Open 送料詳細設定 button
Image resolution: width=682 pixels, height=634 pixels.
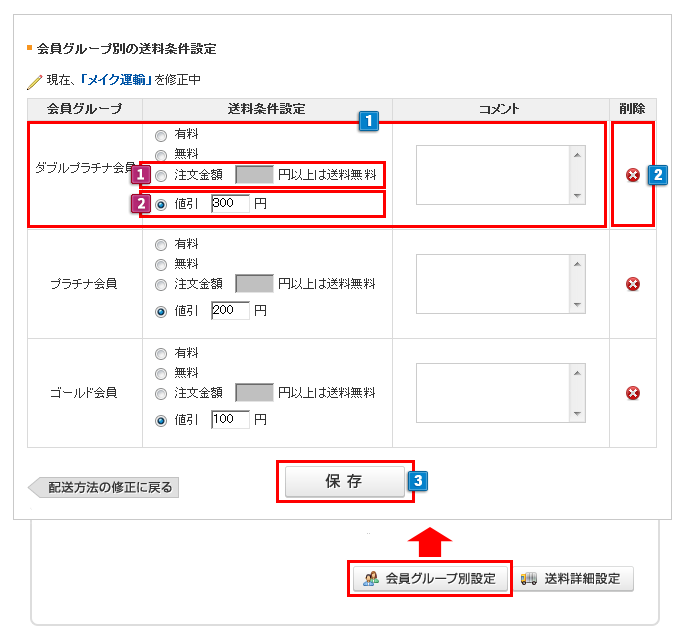coord(575,579)
